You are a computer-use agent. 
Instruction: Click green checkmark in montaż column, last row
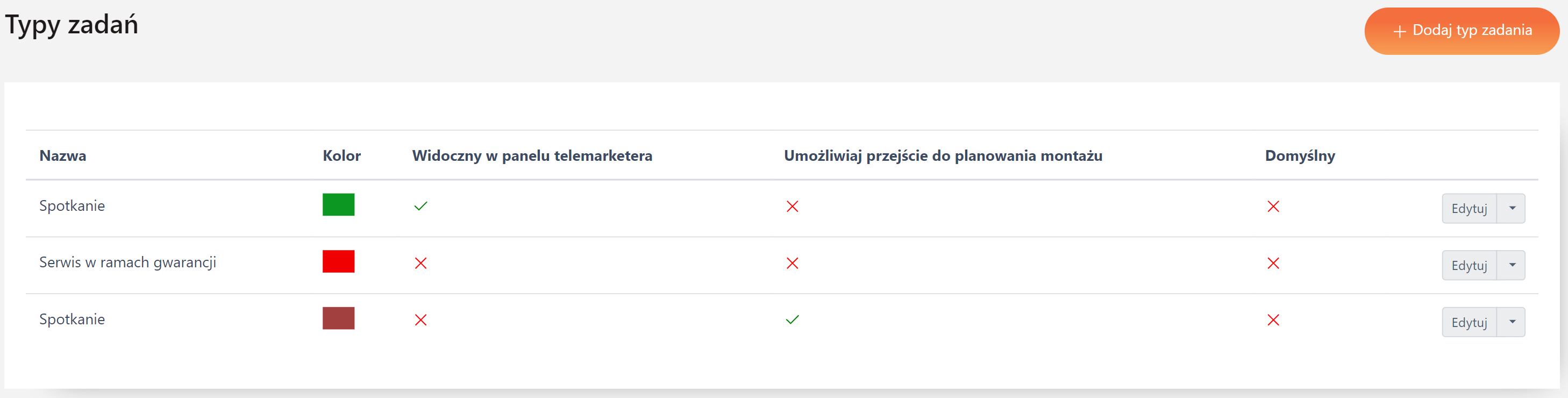(x=792, y=319)
